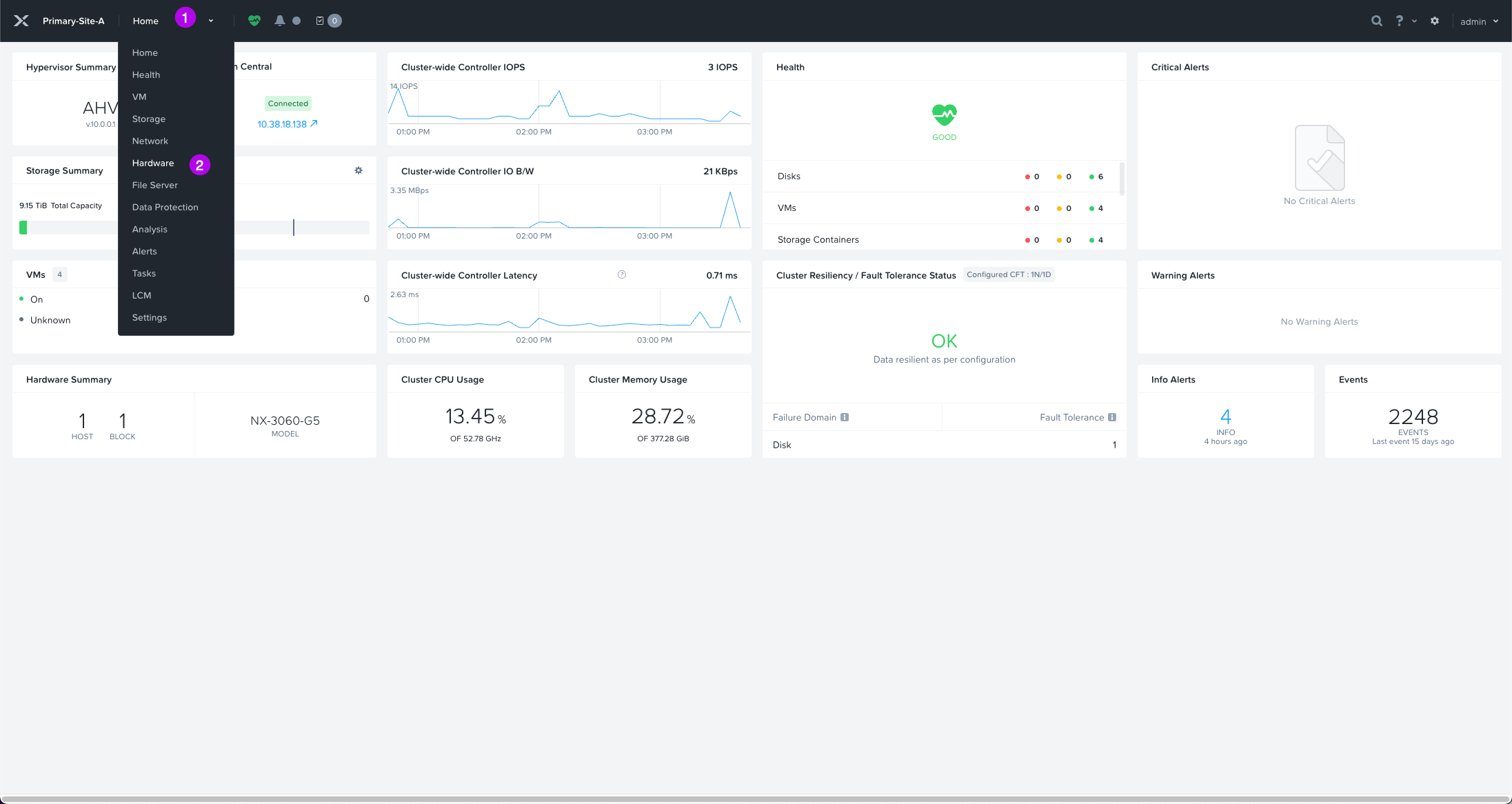The image size is (1512, 804).
Task: Click the Primary-Site-A cluster name
Action: (73, 21)
